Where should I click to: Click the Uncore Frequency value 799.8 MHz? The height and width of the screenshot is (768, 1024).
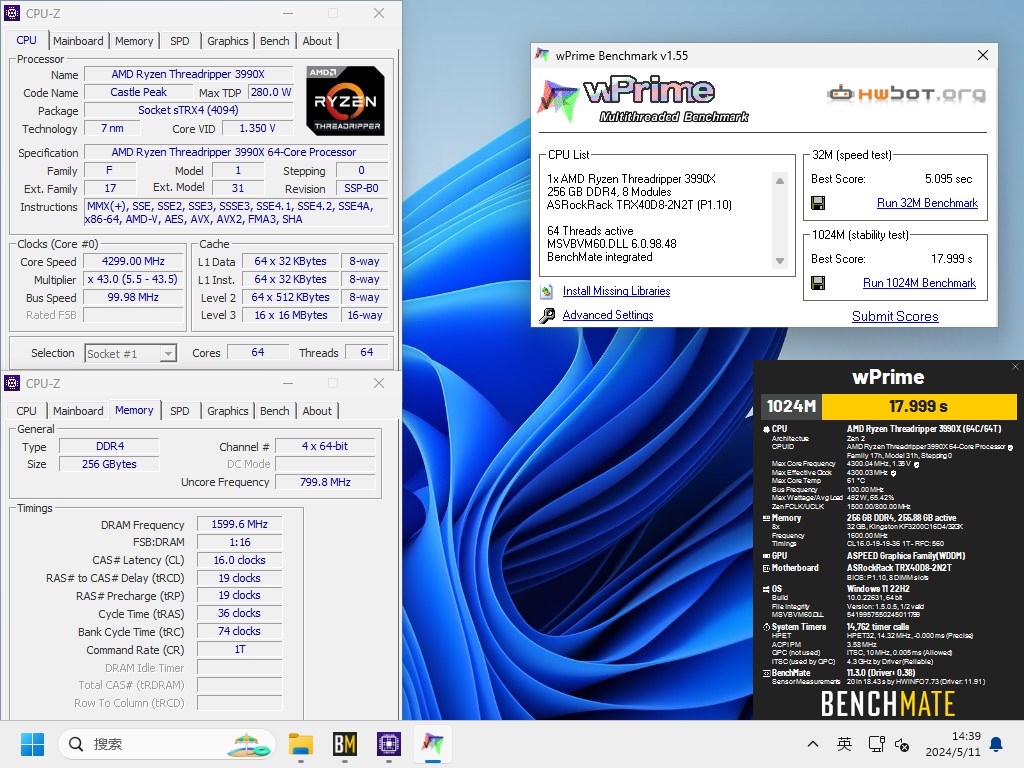click(325, 483)
